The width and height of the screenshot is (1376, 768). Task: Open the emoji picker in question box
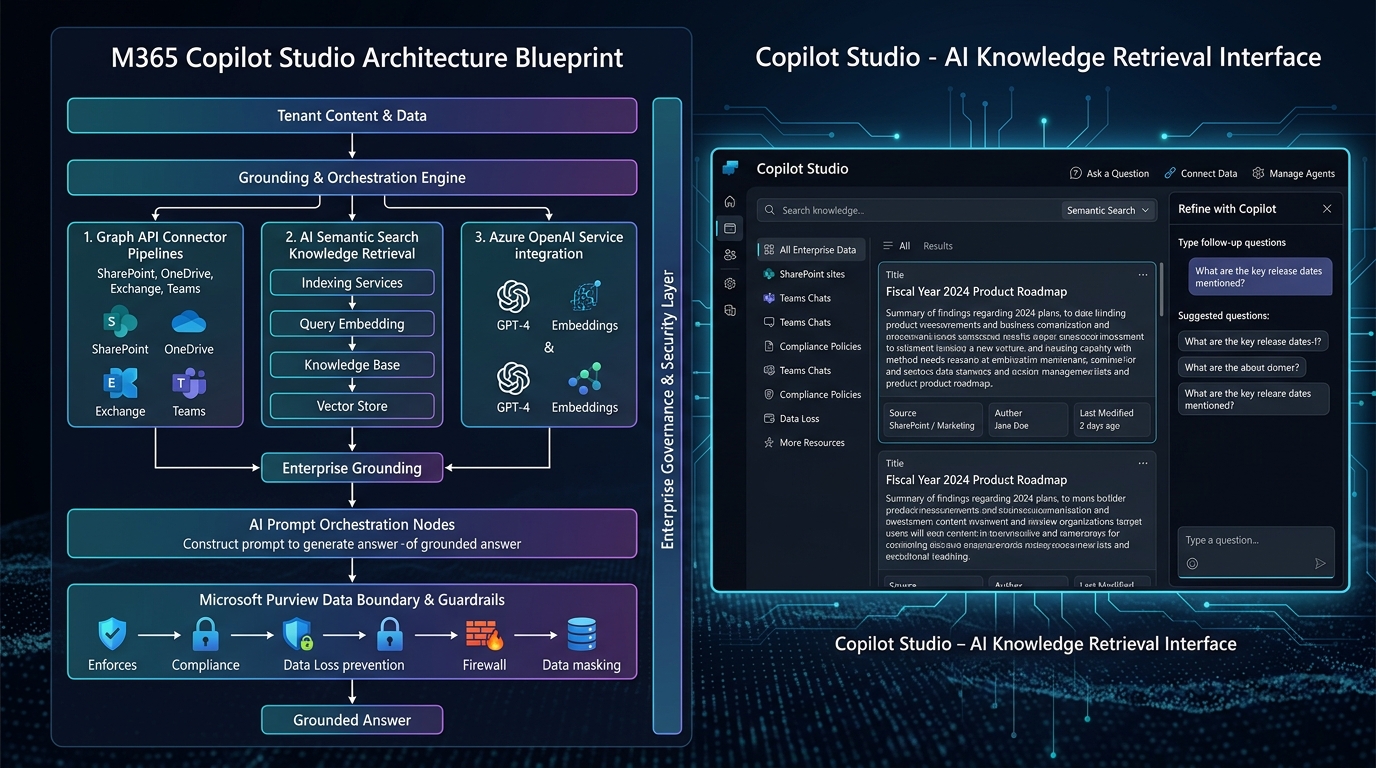click(1192, 564)
